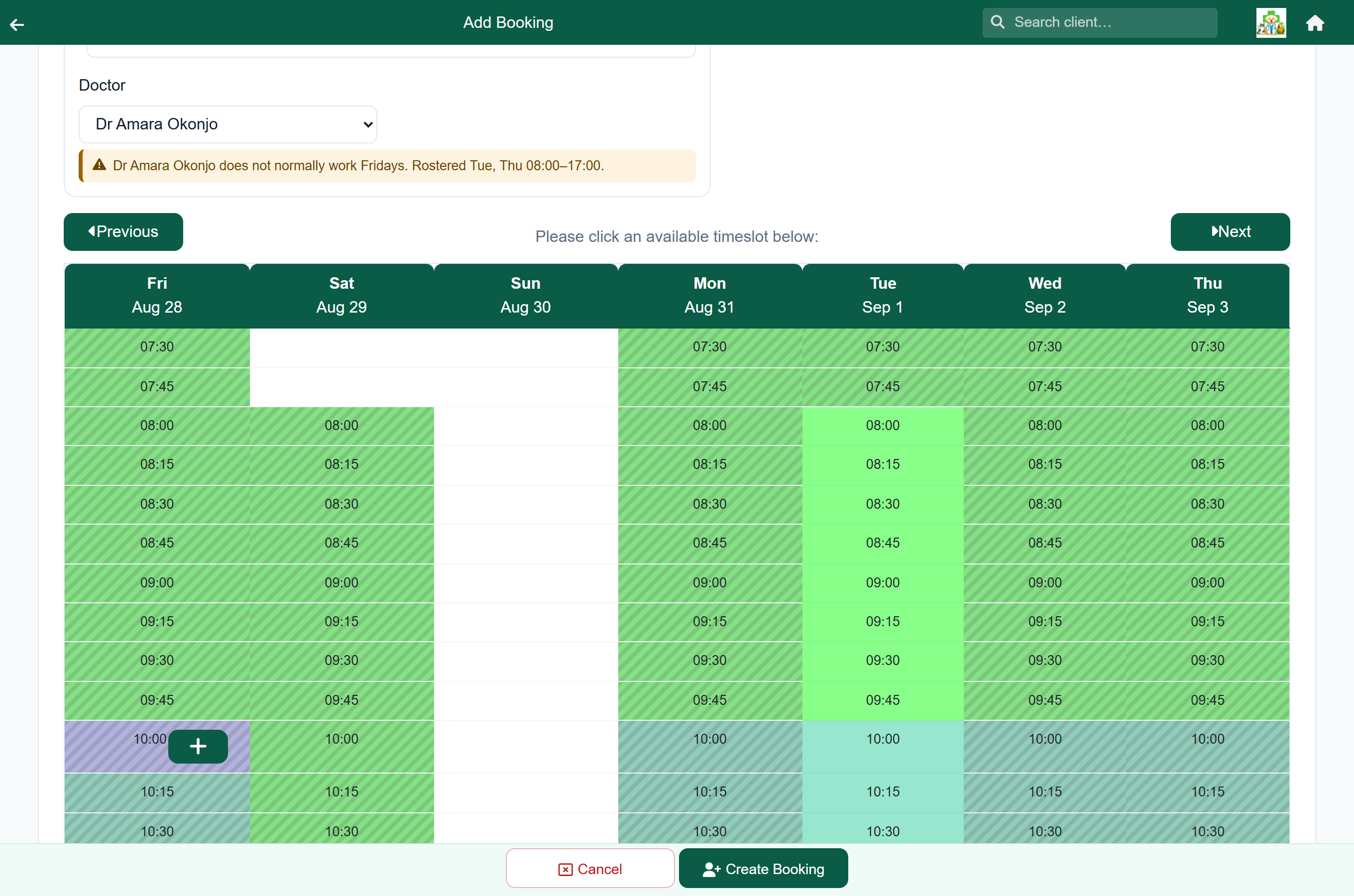Select Thu Sep 3 09:45 timeslot
The width and height of the screenshot is (1354, 896).
pyautogui.click(x=1207, y=700)
